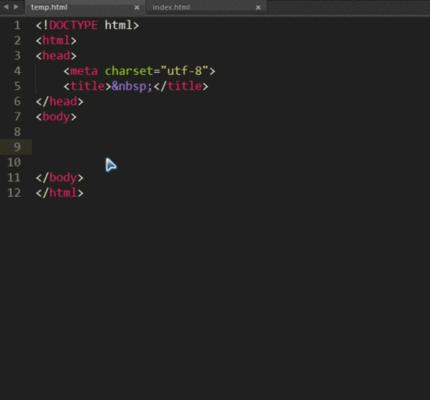The image size is (430, 400).
Task: Click line number 8 in the gutter
Action: [x=17, y=132]
